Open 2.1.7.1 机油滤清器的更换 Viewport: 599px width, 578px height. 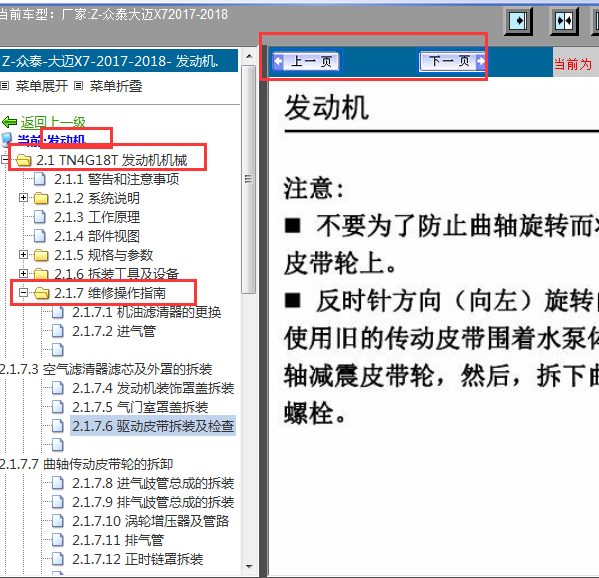[x=147, y=312]
